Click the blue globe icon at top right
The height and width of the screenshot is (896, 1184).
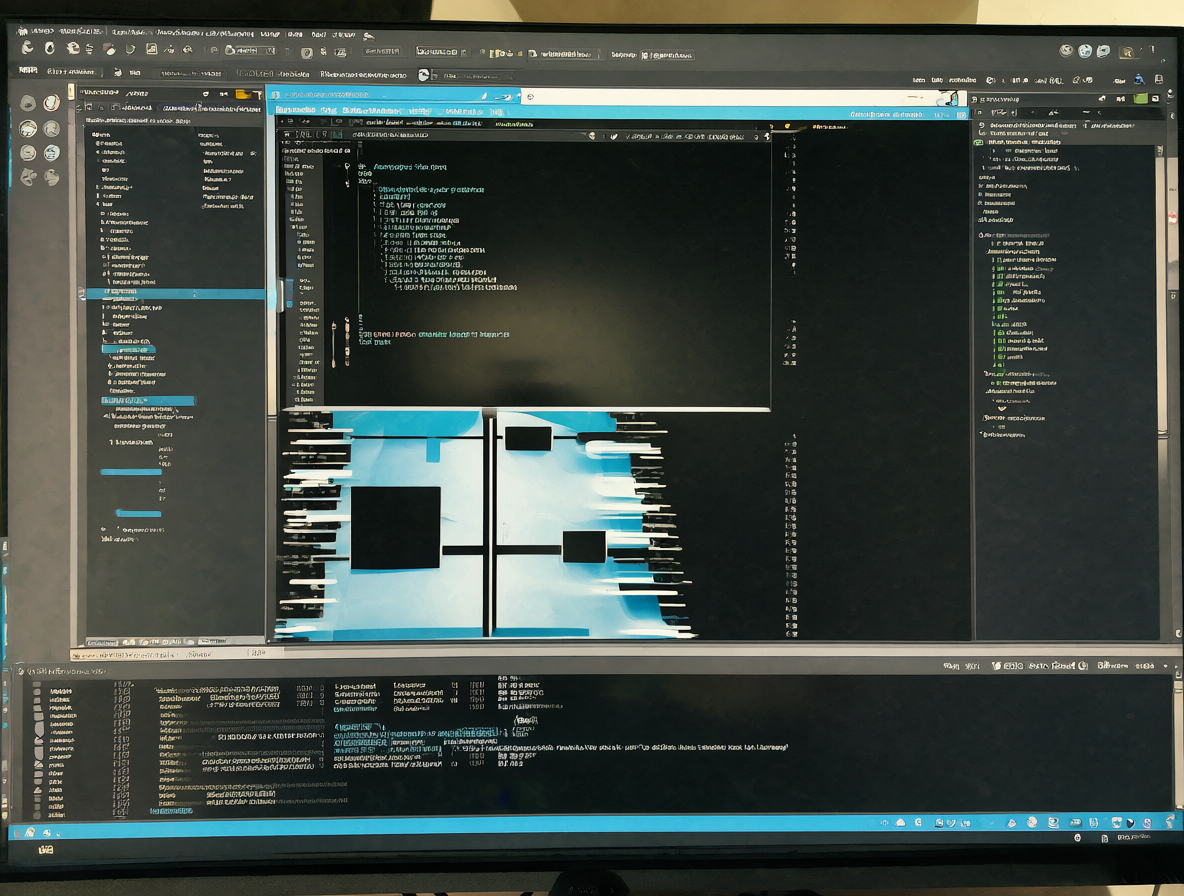1085,51
